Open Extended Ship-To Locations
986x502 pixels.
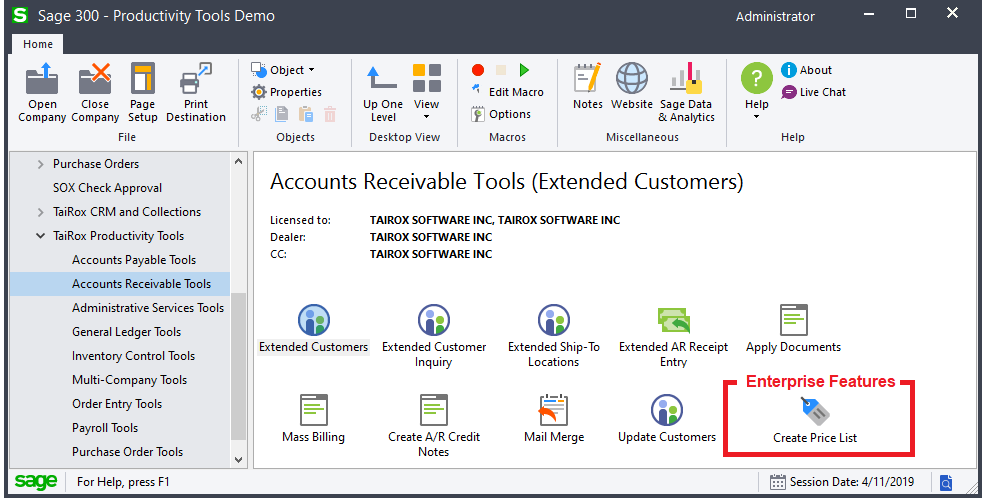(x=553, y=337)
